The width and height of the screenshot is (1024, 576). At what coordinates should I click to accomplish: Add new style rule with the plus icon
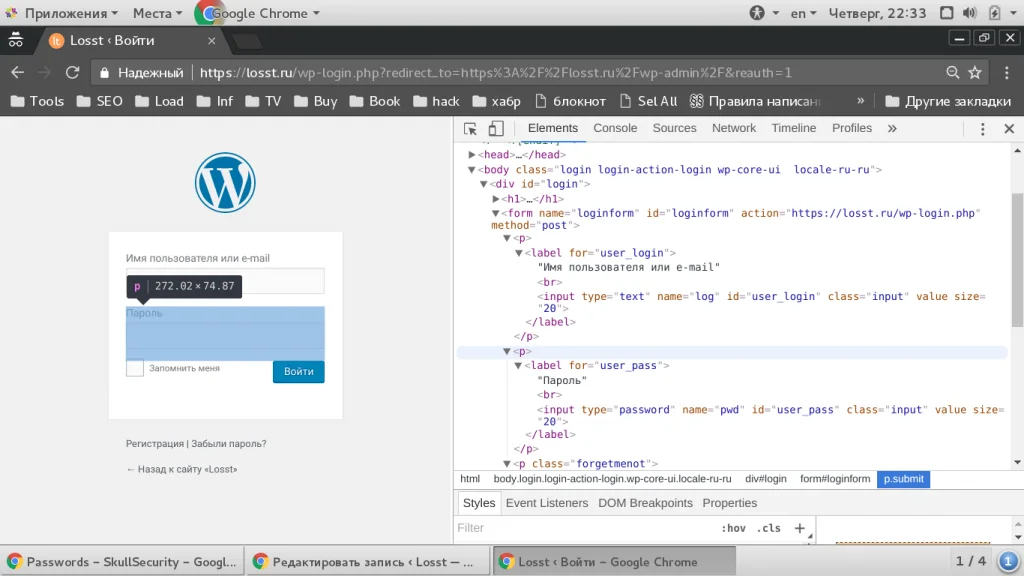799,528
